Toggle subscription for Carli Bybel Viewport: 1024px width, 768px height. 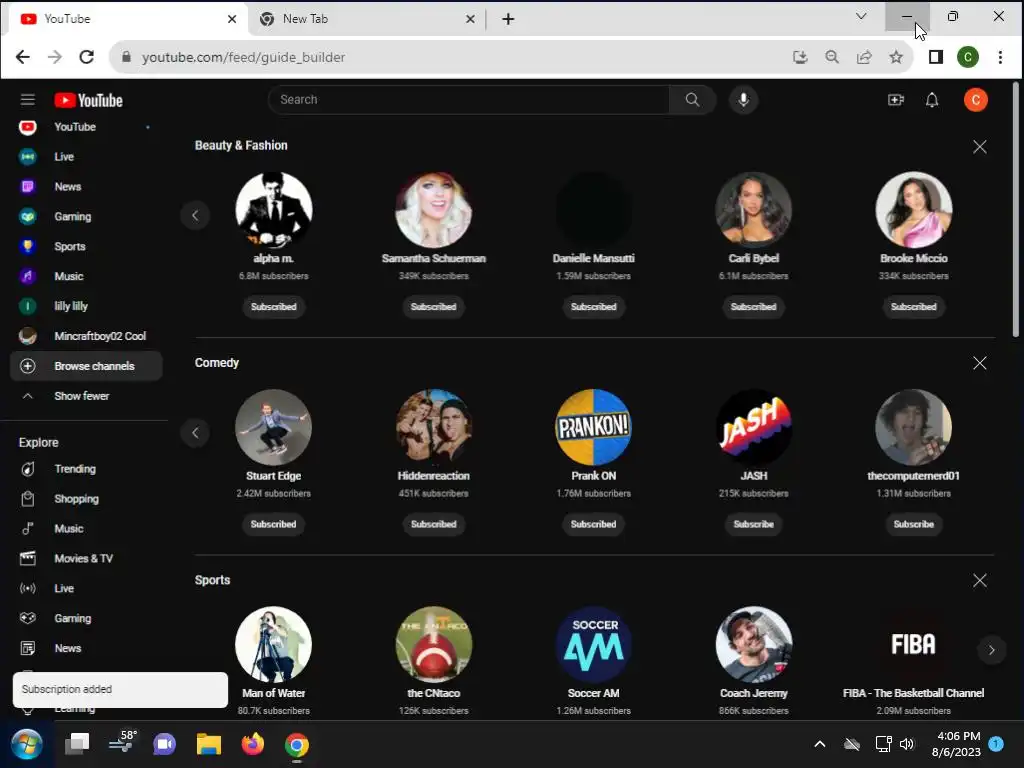[754, 307]
